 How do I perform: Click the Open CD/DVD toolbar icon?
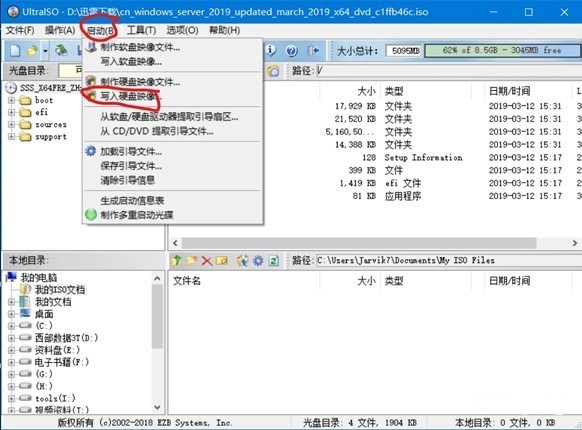(x=62, y=51)
